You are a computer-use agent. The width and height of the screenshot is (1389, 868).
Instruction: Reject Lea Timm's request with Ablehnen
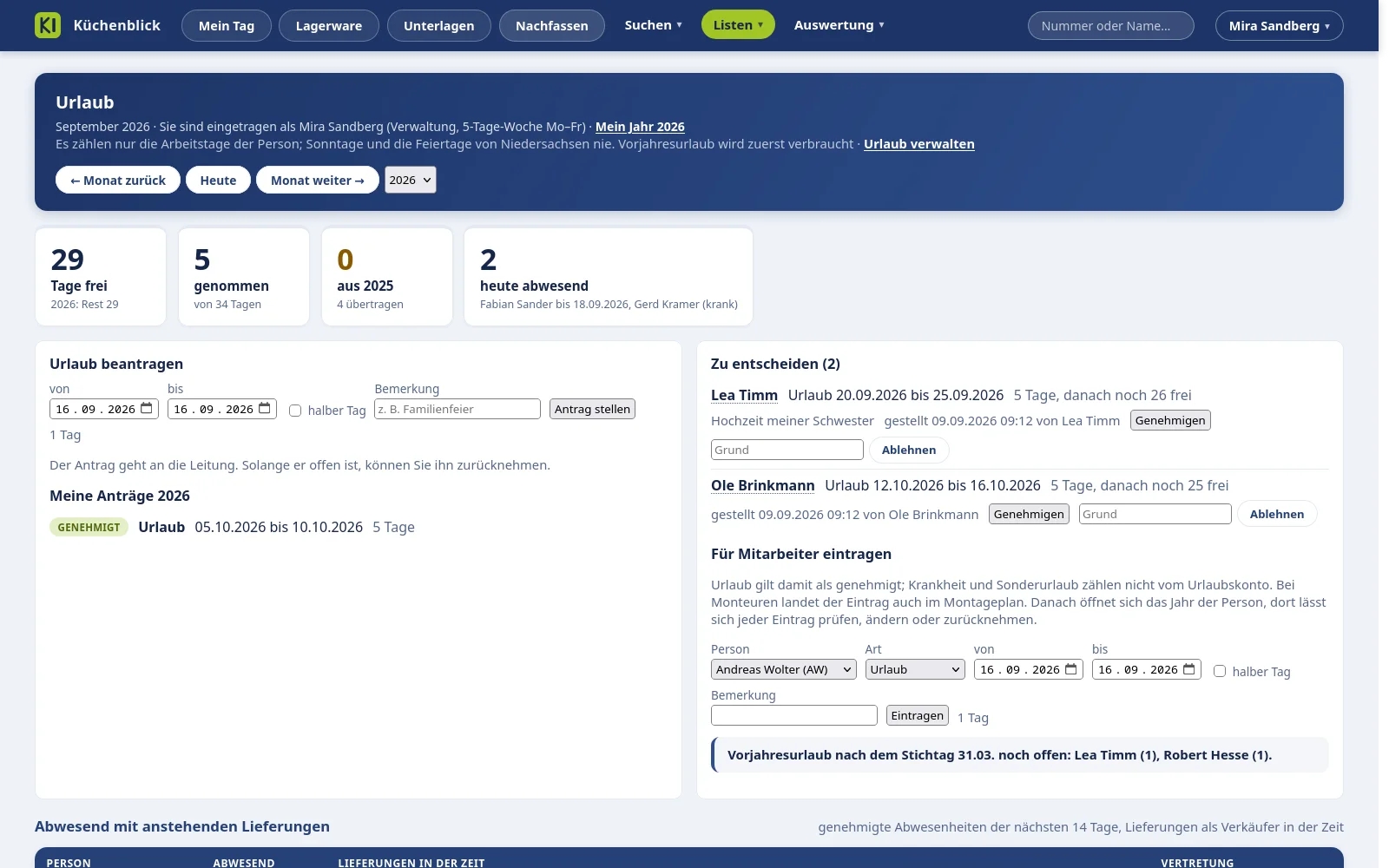pos(909,450)
